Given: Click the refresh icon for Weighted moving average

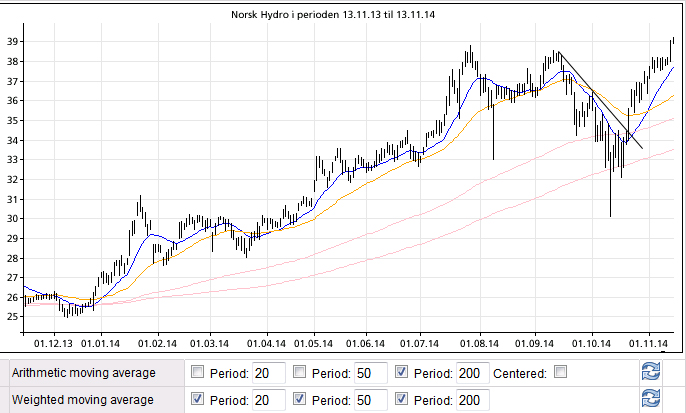Looking at the screenshot, I should click(x=651, y=400).
